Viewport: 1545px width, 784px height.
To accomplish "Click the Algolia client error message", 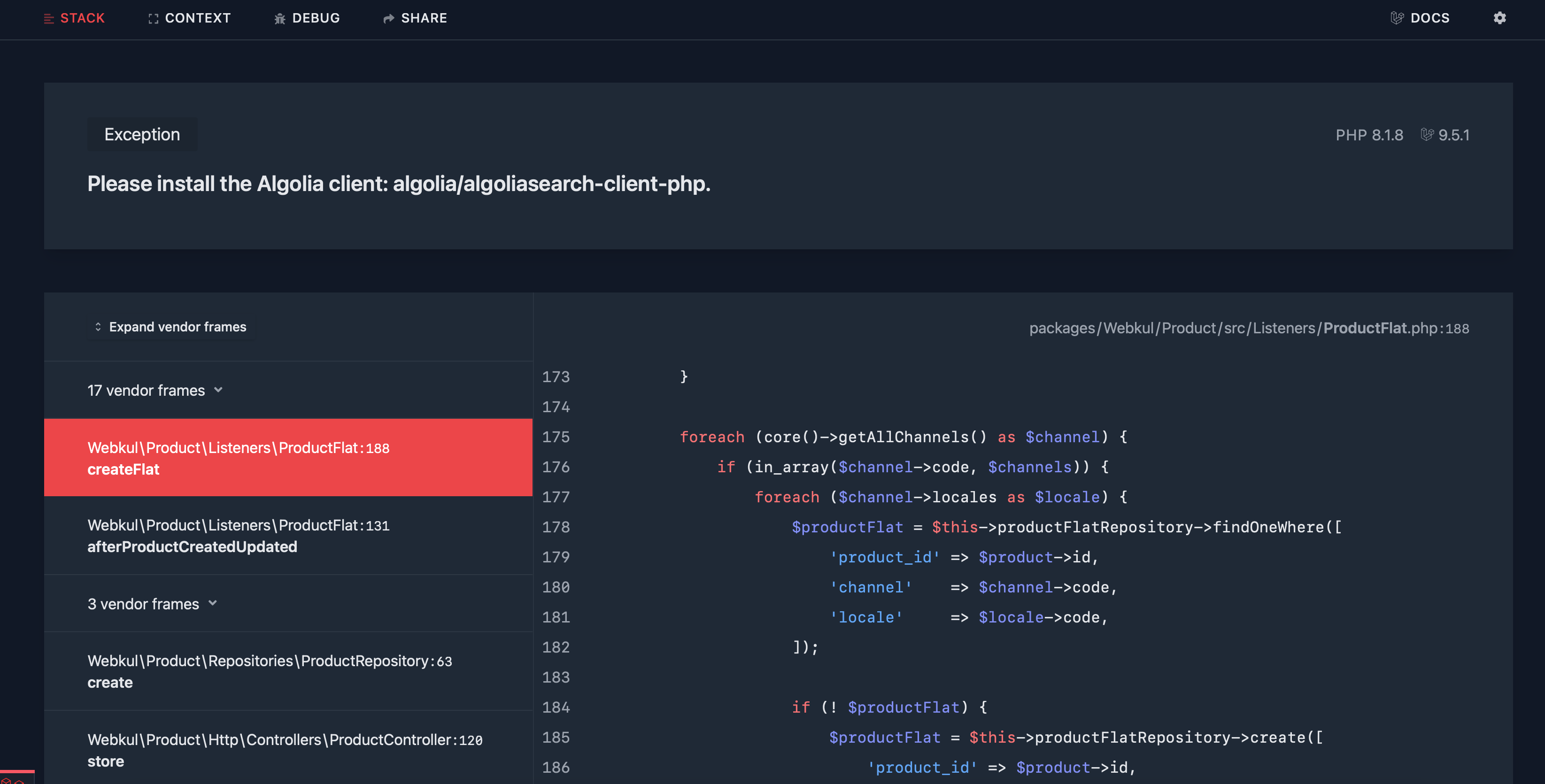I will pyautogui.click(x=399, y=184).
